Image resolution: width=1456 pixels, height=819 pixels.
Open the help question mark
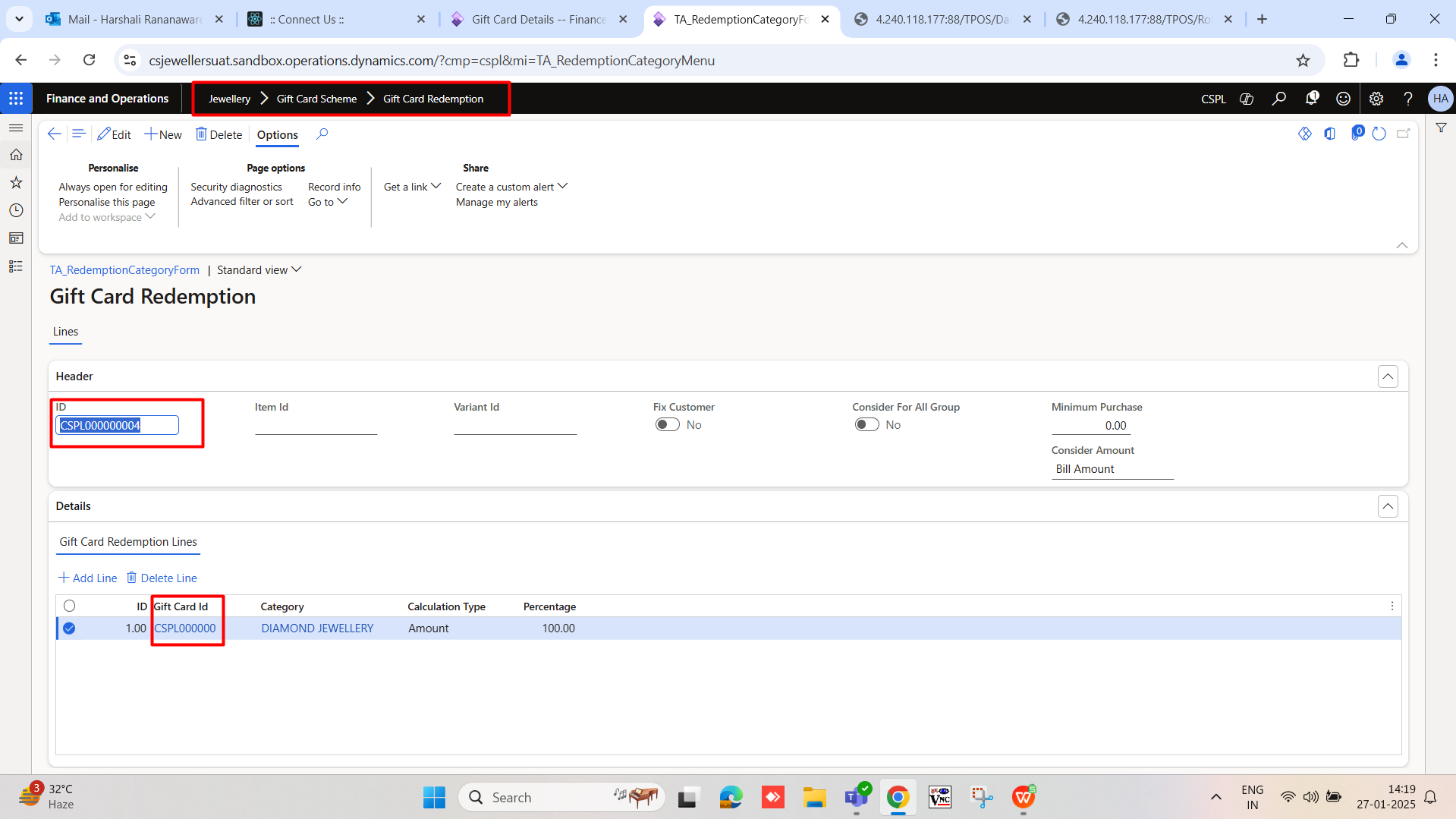(x=1408, y=99)
